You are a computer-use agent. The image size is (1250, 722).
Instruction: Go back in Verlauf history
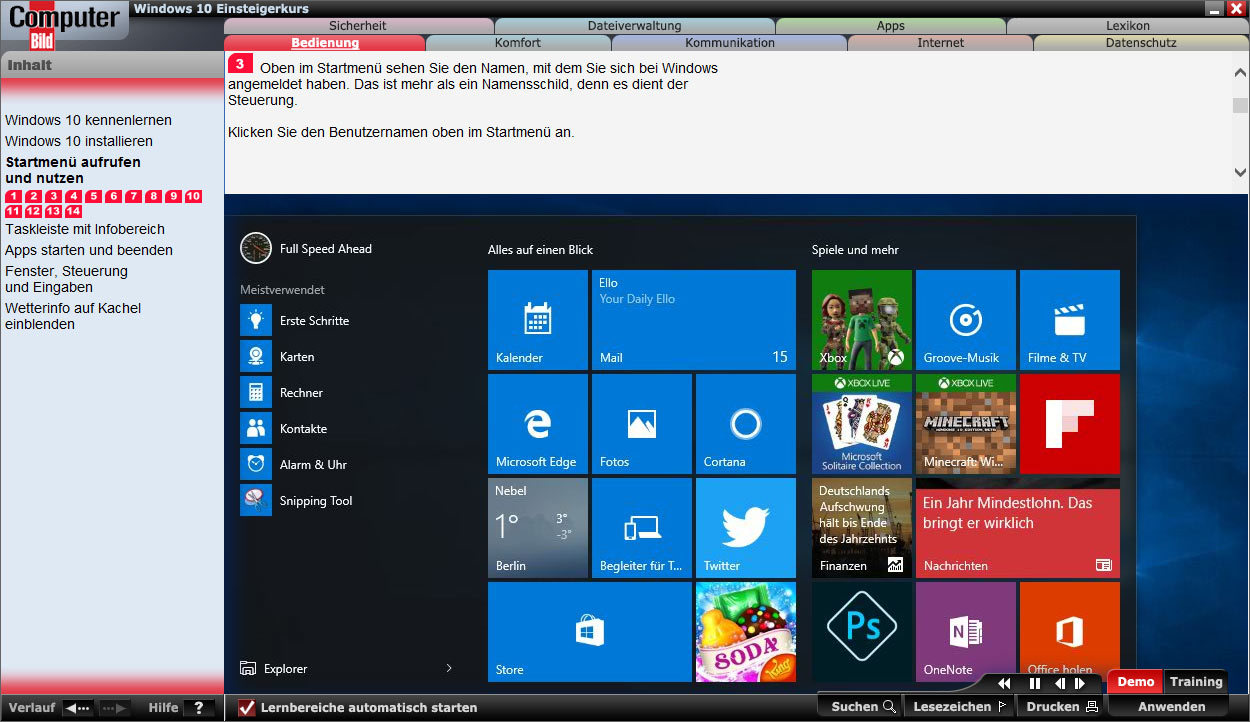78,708
